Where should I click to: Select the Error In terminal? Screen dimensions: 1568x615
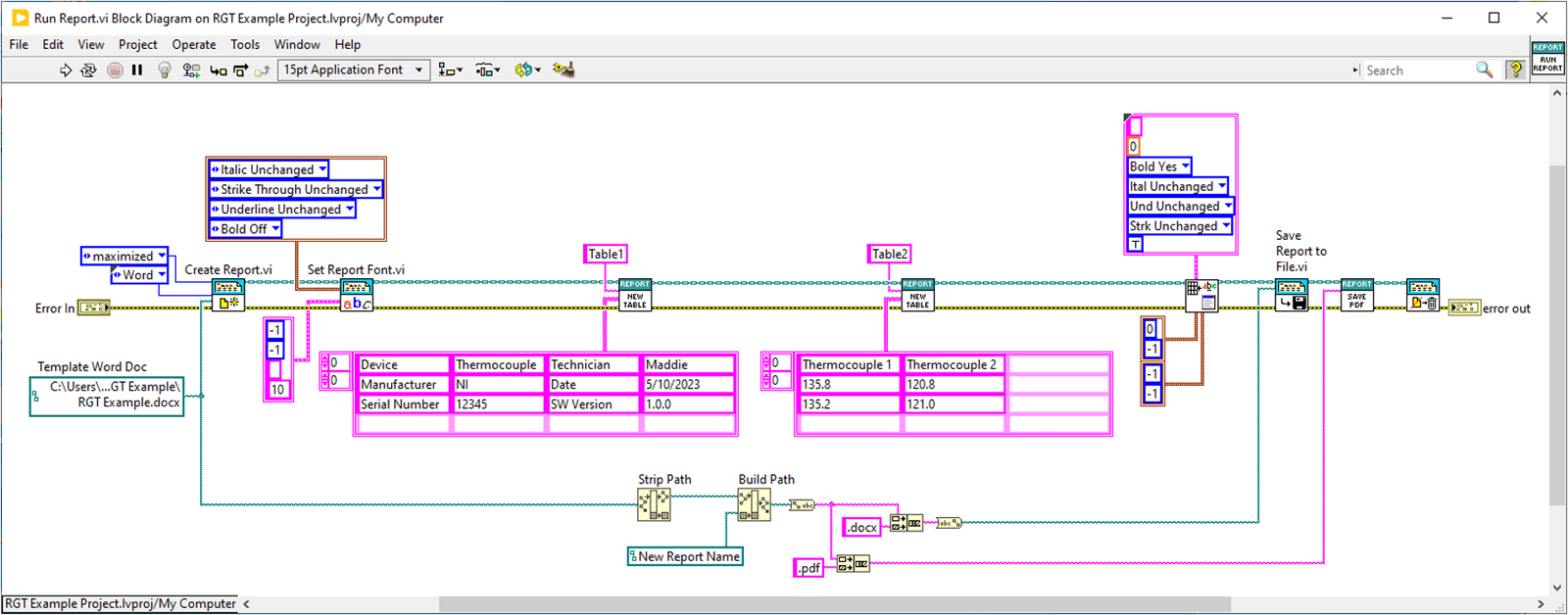pos(94,307)
